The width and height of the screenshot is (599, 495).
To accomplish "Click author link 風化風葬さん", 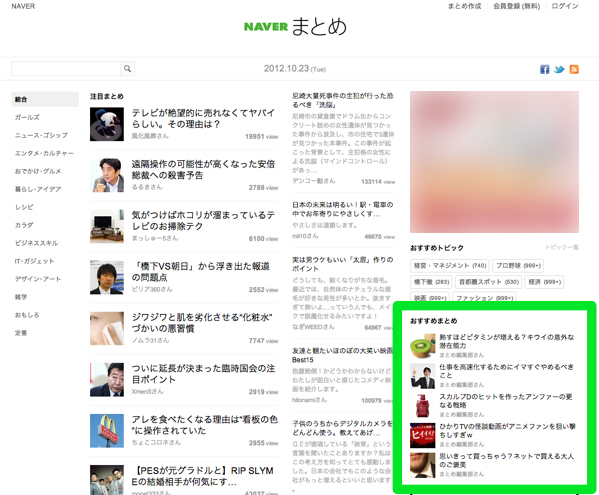I will pos(150,136).
